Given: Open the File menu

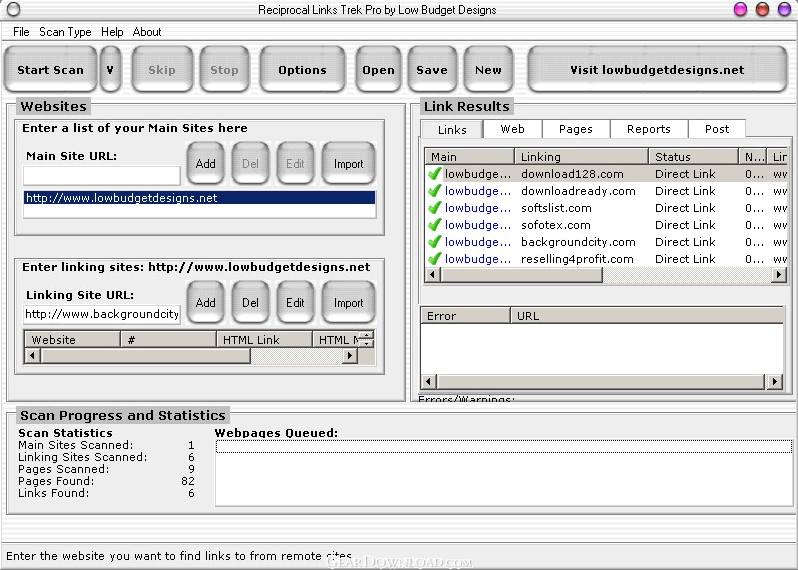Looking at the screenshot, I should click(21, 32).
